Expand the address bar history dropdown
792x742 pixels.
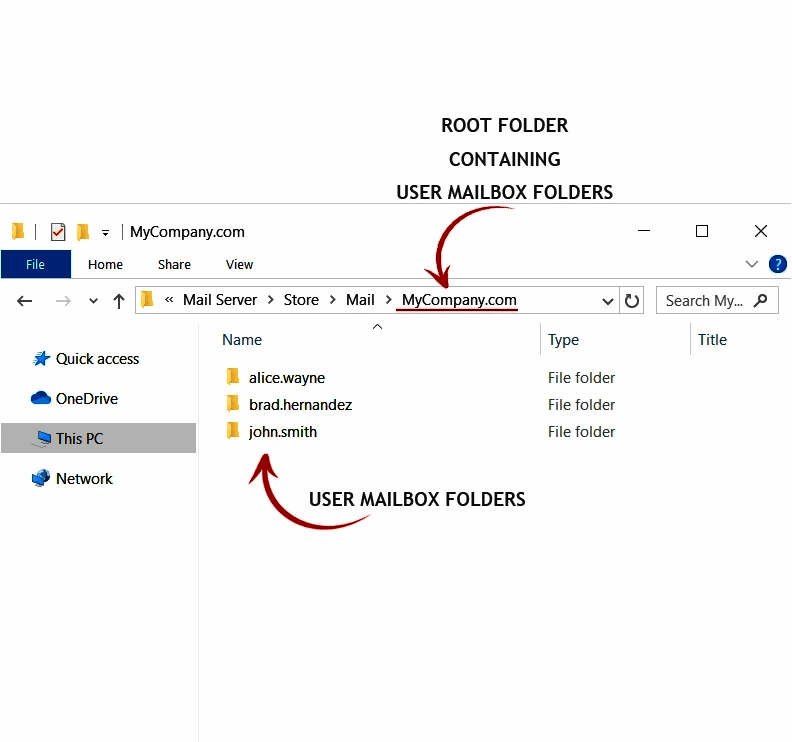coord(608,301)
